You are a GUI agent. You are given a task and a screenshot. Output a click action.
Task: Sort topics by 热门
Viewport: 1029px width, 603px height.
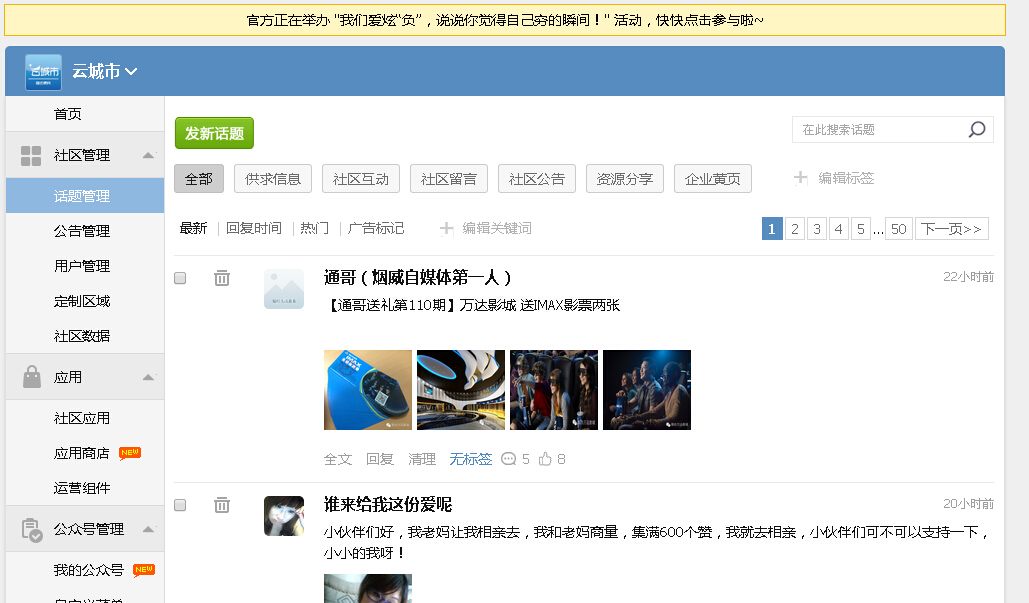315,228
